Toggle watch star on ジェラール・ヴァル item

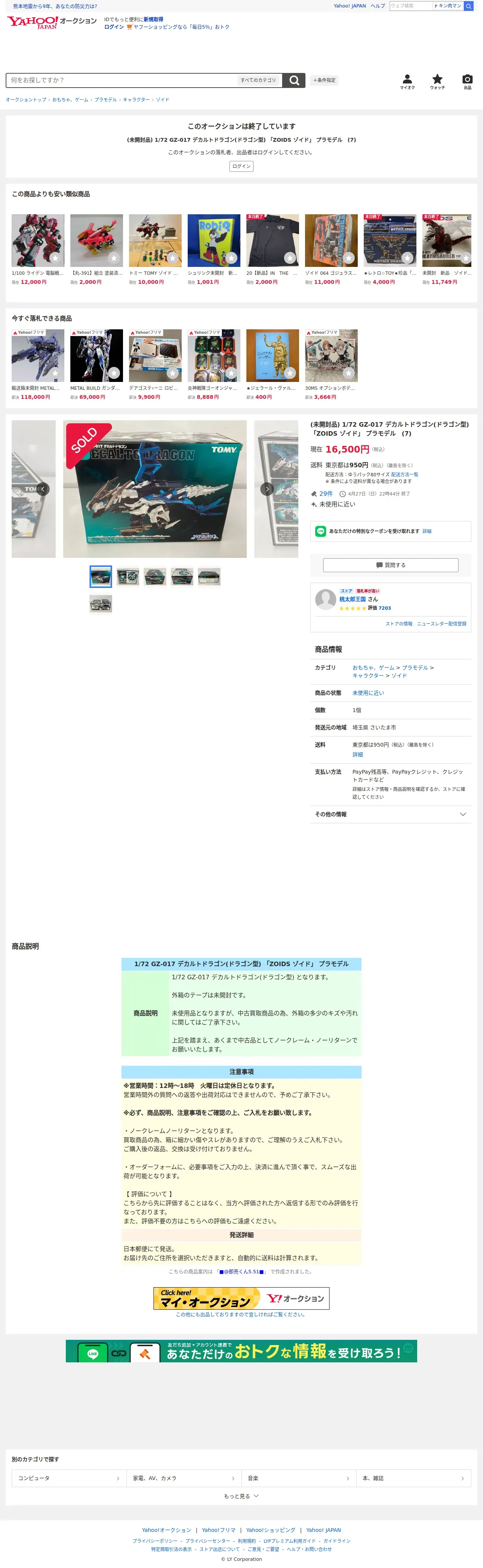(x=290, y=373)
